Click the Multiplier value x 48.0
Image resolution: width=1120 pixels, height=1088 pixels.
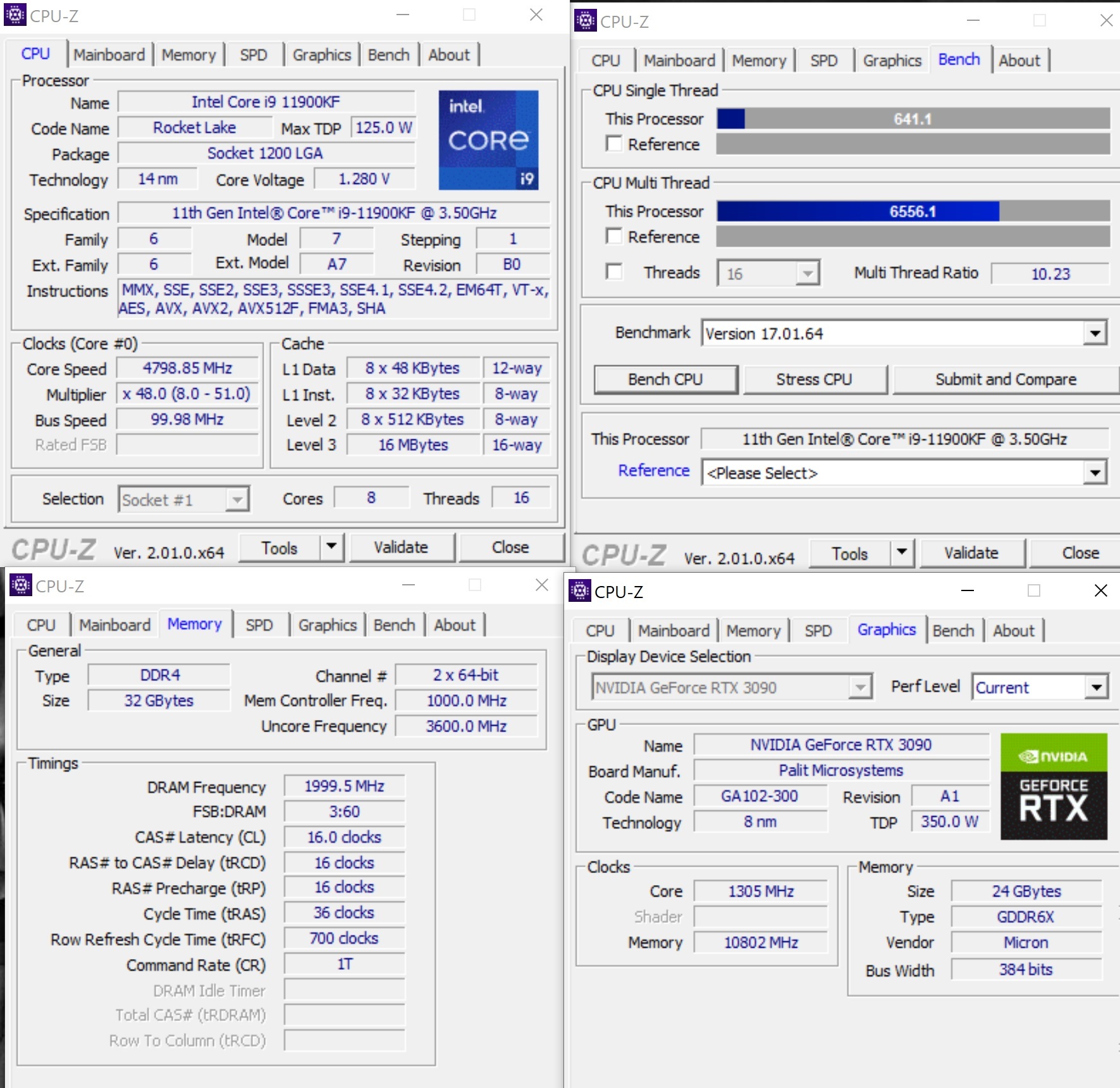(188, 394)
